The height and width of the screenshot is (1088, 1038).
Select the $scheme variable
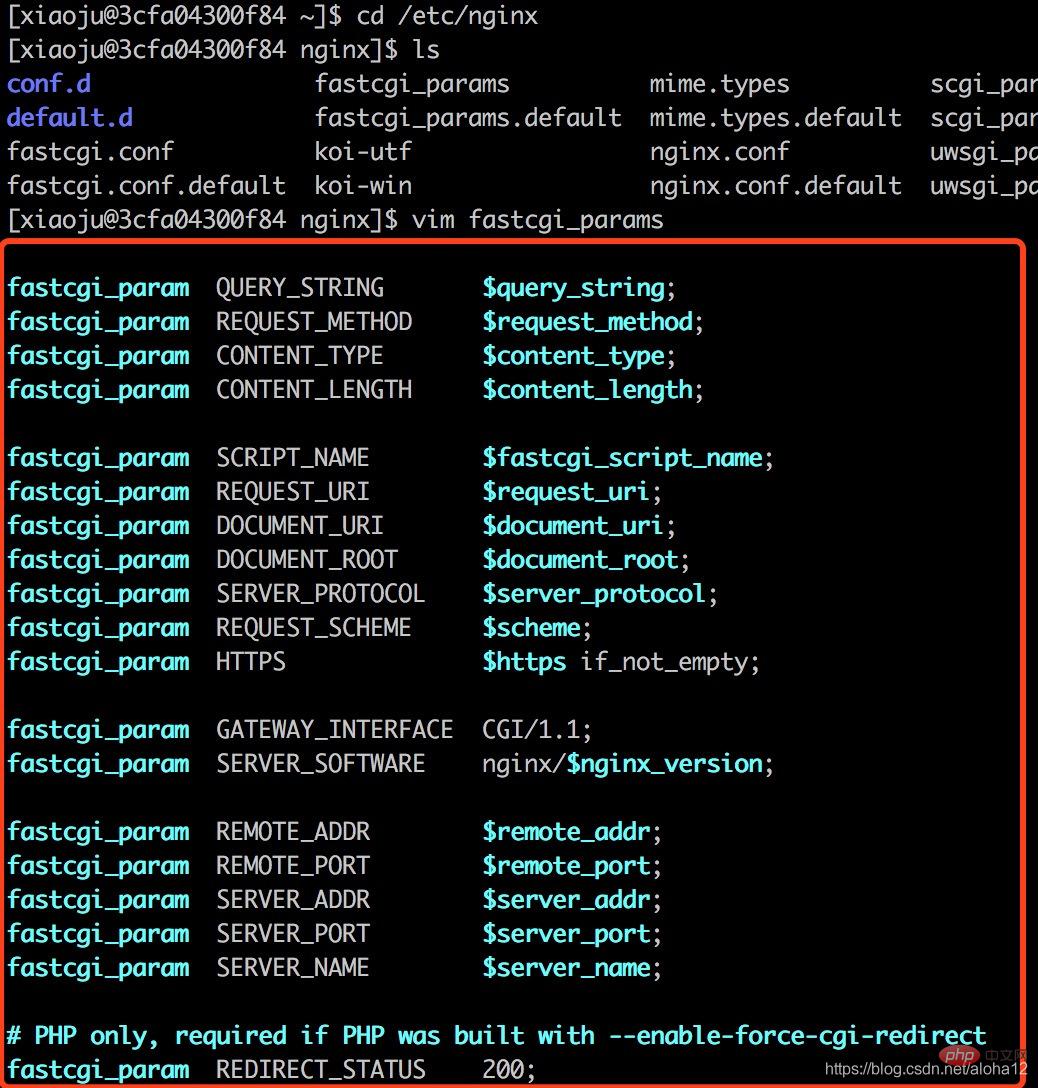click(x=531, y=628)
